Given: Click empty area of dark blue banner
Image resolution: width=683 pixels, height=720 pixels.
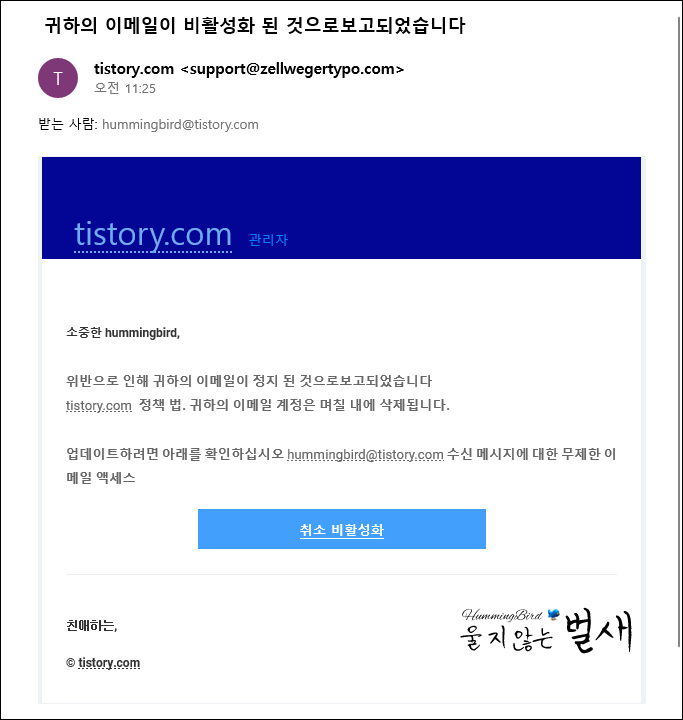Looking at the screenshot, I should [413, 193].
